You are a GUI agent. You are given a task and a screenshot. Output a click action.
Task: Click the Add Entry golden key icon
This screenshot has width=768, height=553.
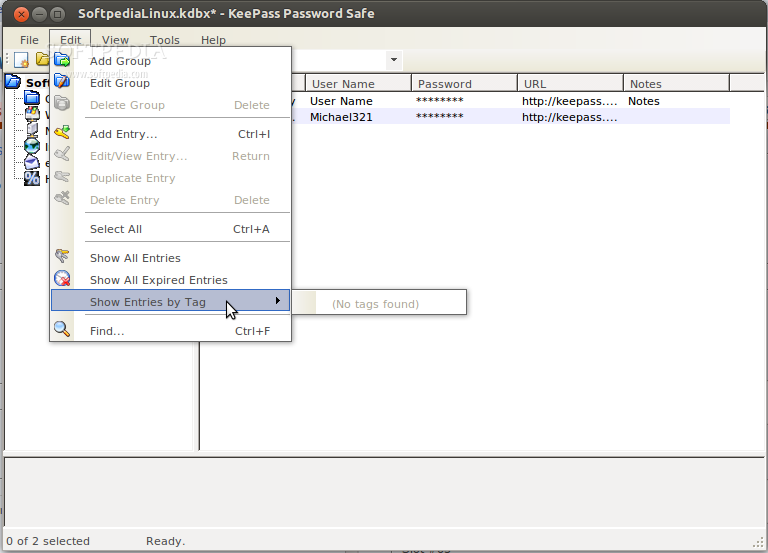click(62, 132)
